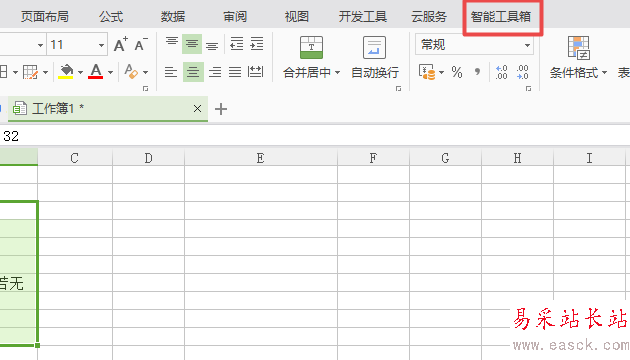
Task: Apply thousands separator comma style
Action: [477, 72]
